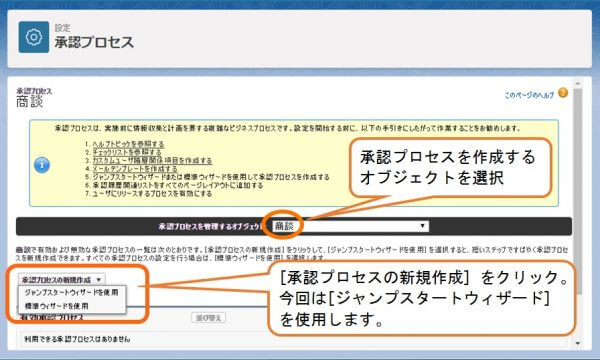Open the ヘルプトピックを参照する link
Viewport: 600px width, 360px height.
(128, 144)
